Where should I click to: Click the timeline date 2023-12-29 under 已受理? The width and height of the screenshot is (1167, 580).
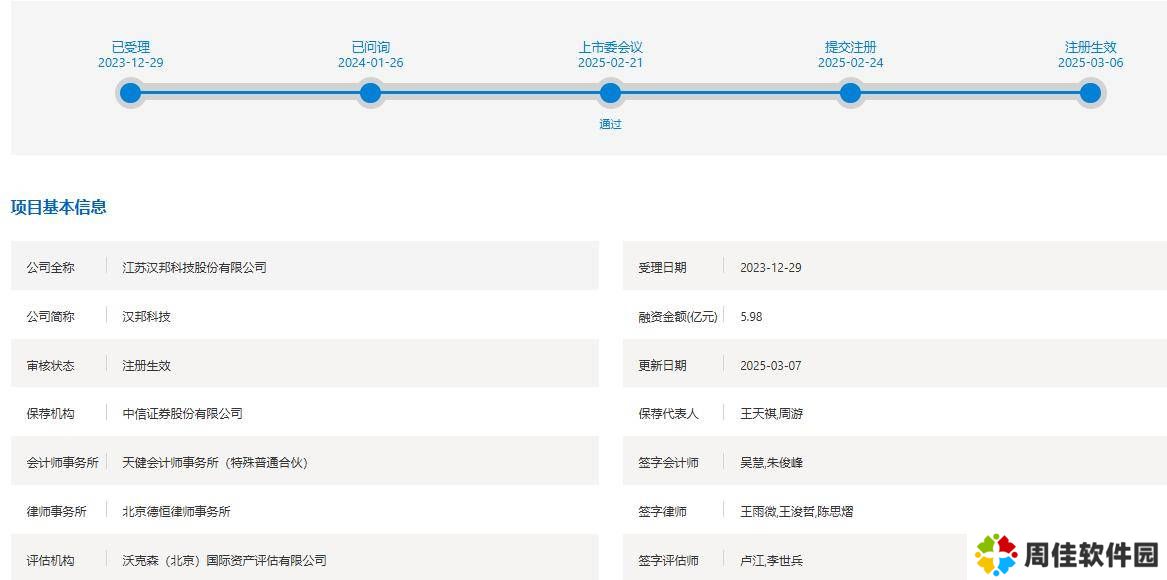pyautogui.click(x=130, y=63)
